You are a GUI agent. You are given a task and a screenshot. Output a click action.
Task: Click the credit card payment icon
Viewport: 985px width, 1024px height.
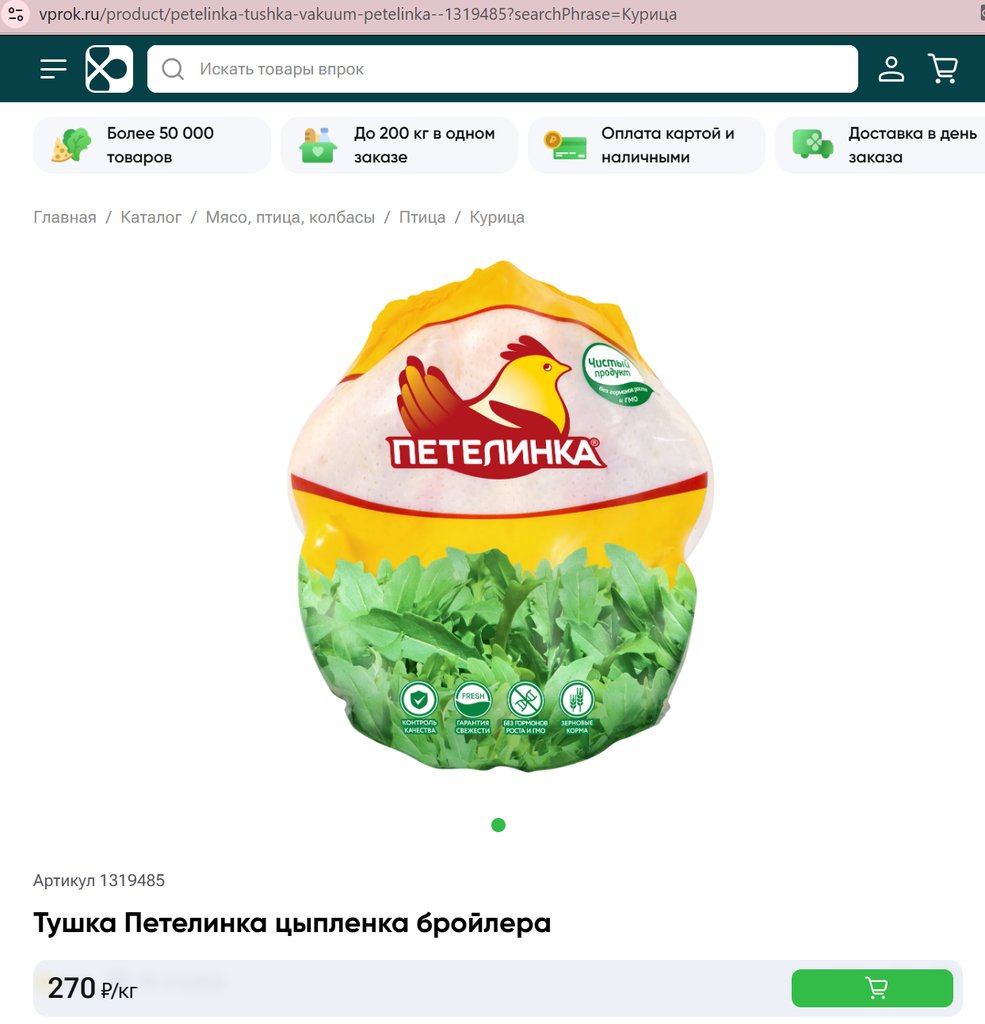point(565,145)
